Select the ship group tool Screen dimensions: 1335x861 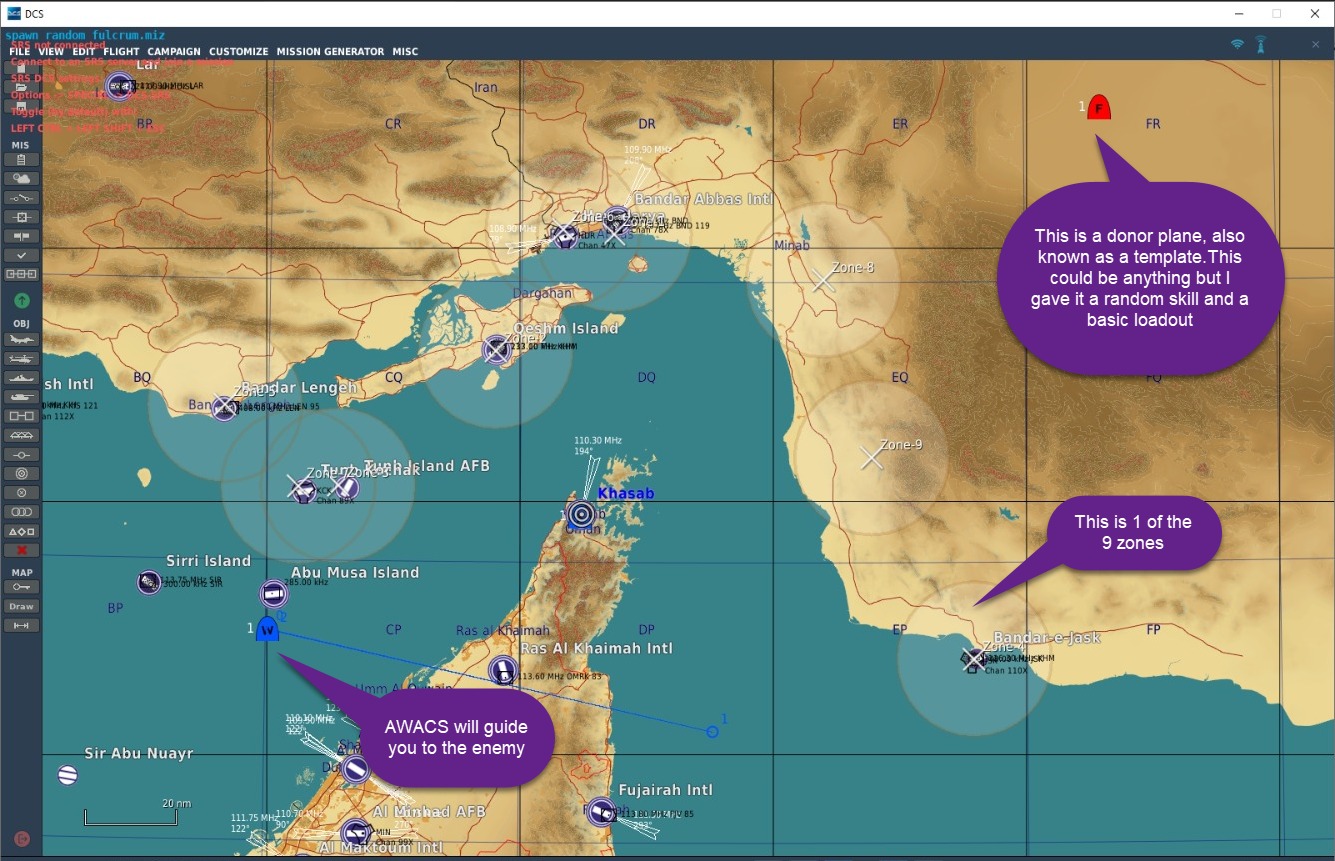(x=21, y=378)
